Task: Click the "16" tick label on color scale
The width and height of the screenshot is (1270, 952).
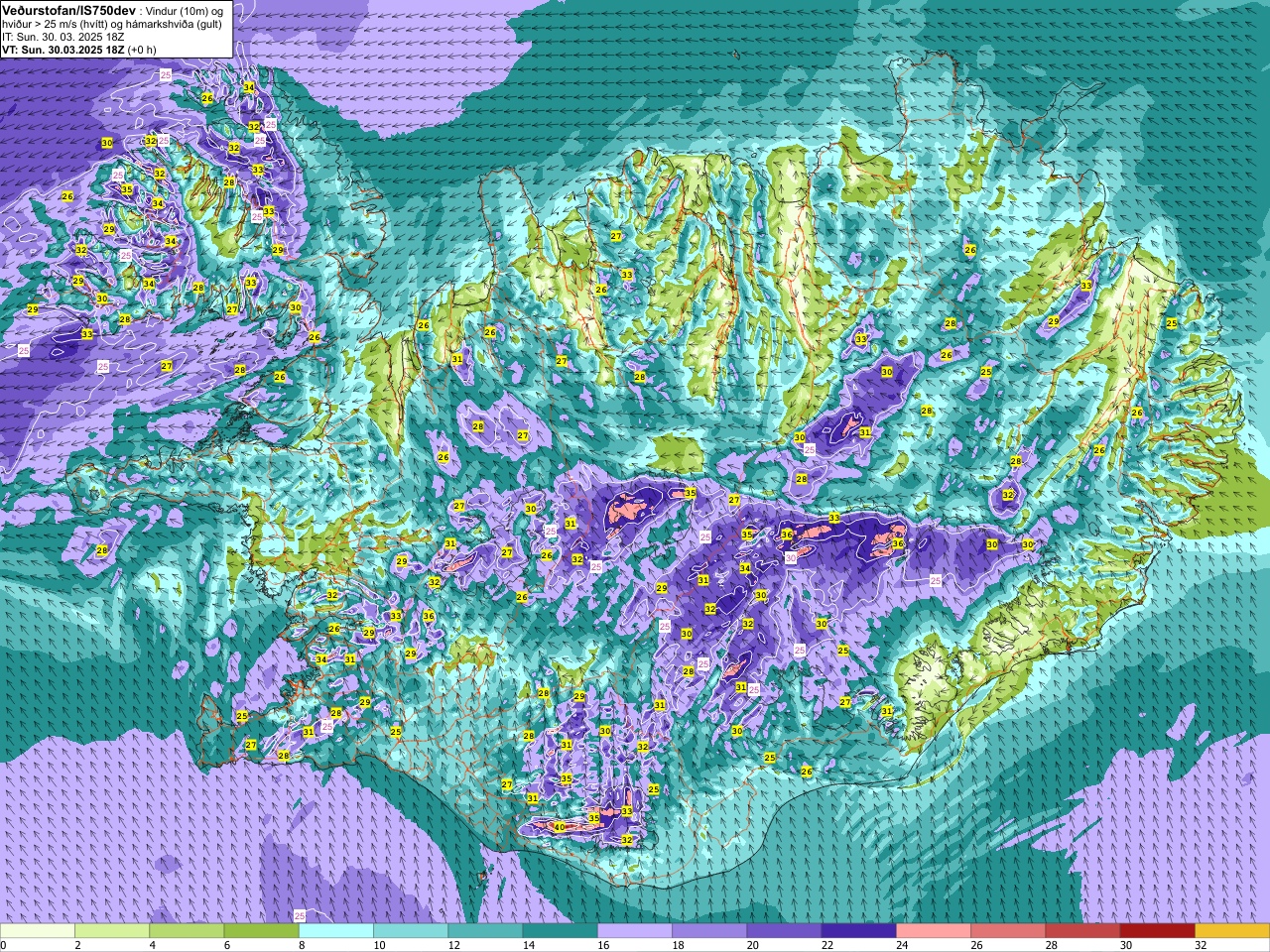Action: click(603, 945)
